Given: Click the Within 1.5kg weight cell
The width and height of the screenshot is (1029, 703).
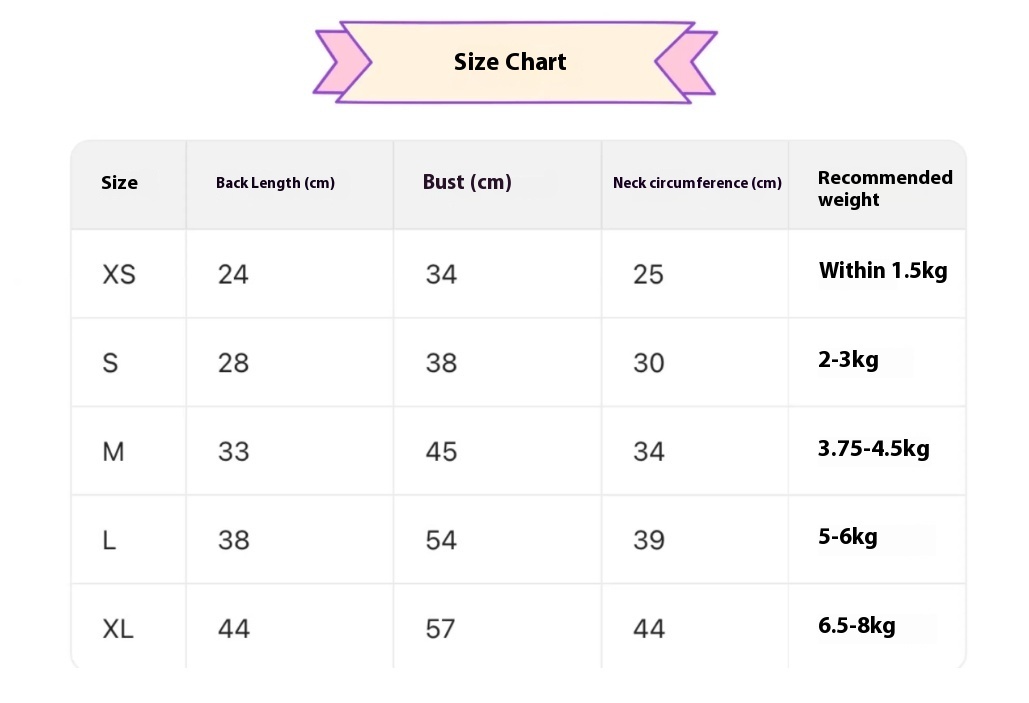Looking at the screenshot, I should 883,271.
